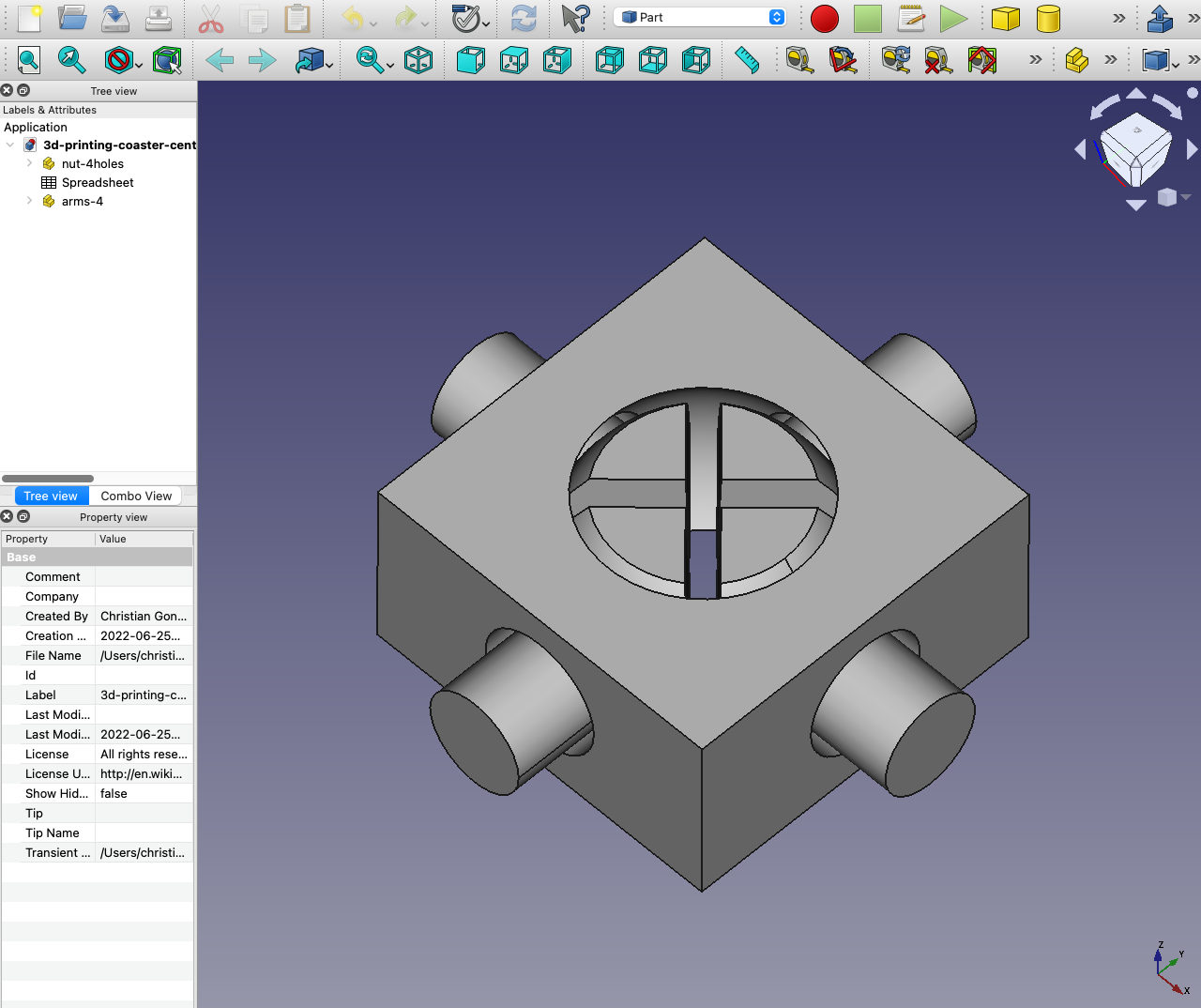Select nut-4holes in the model tree
1201x1008 pixels.
click(93, 163)
